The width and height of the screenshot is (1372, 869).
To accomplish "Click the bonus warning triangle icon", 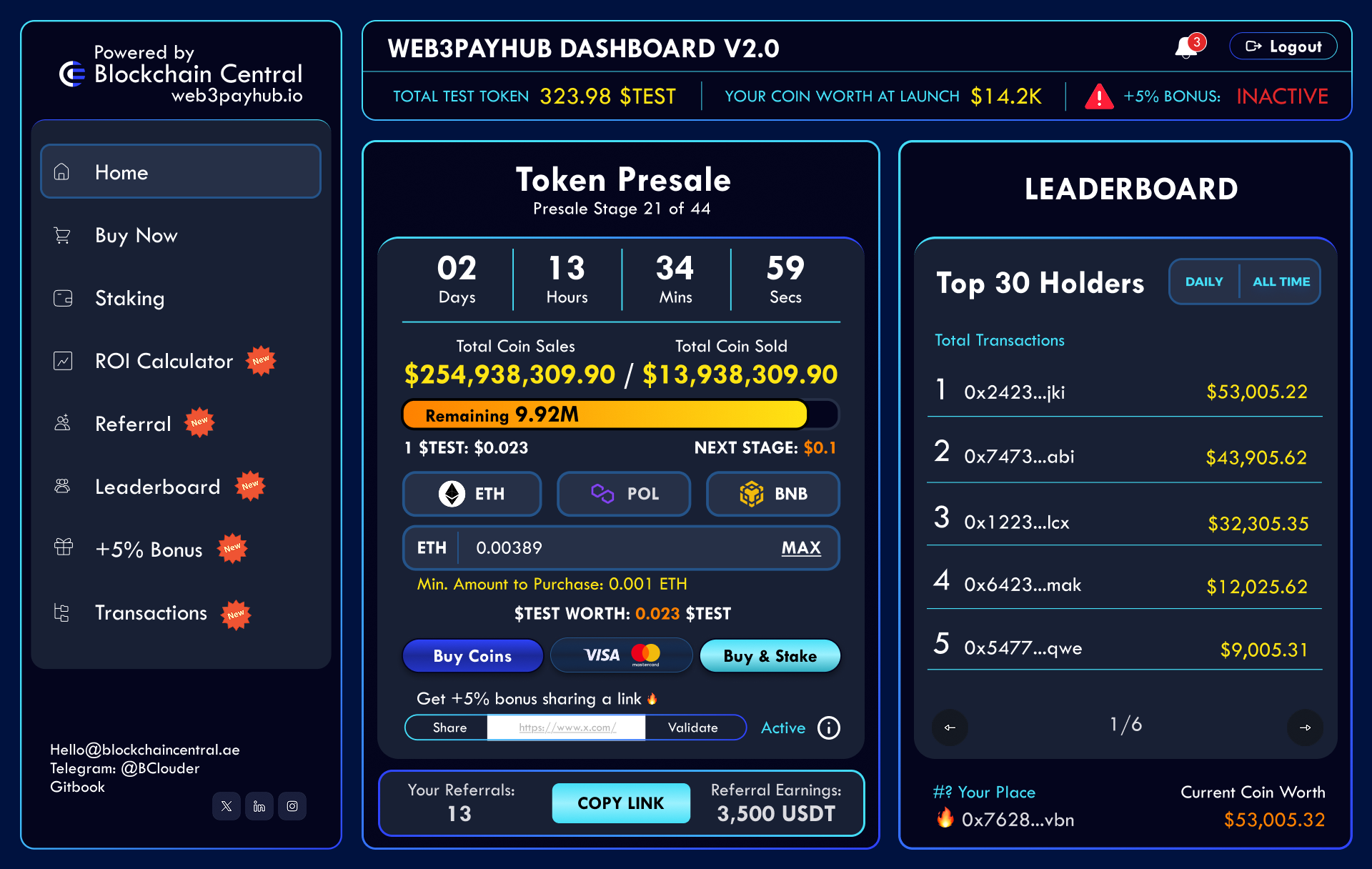I will 1100,96.
